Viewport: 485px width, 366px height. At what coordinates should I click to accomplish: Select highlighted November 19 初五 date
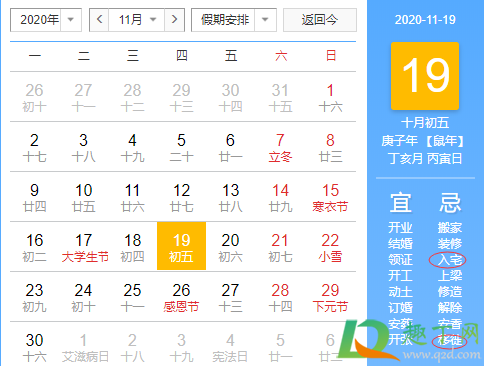click(x=181, y=246)
